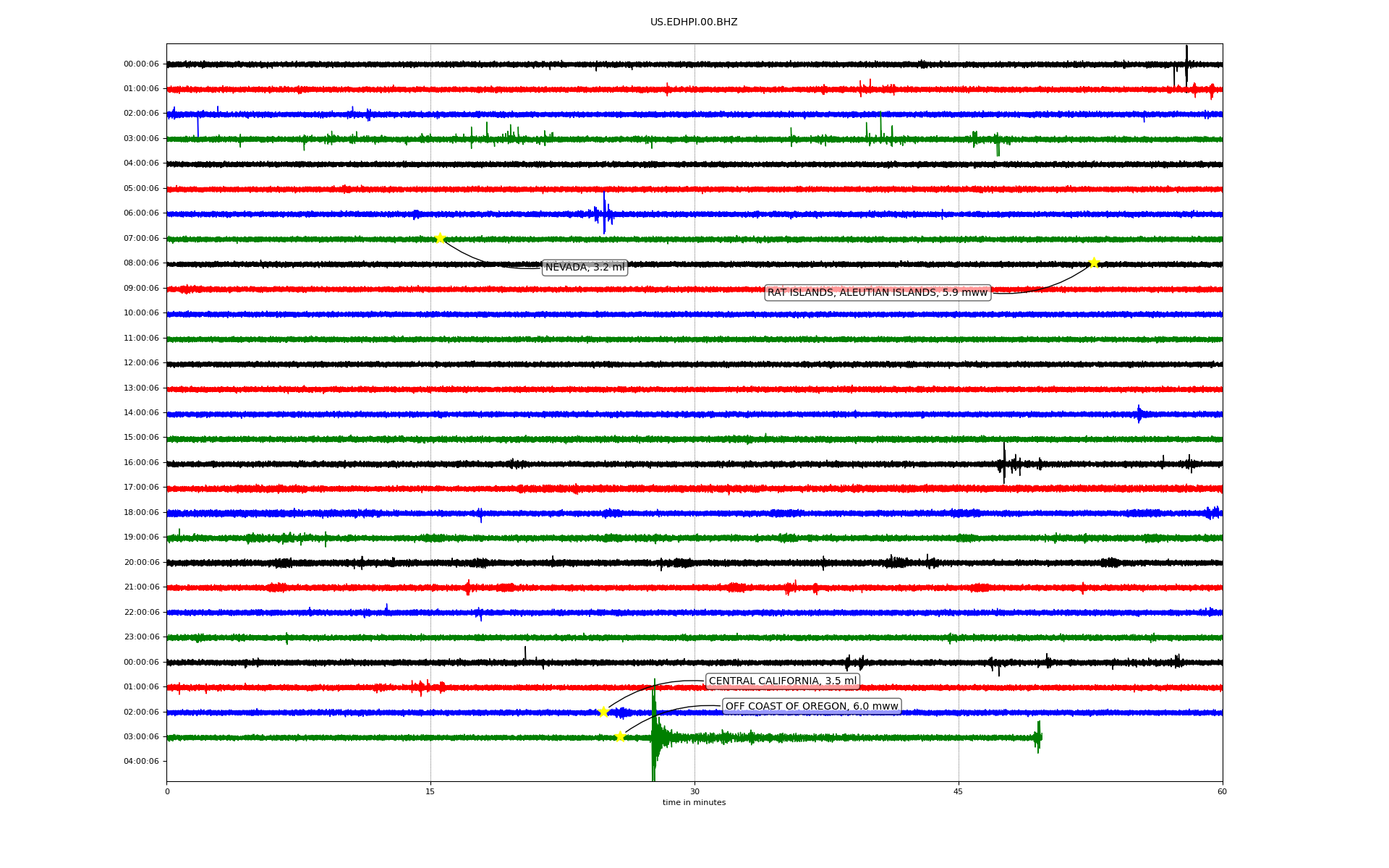Select the OFF COAST OF OREGON, 6.0 mww label
This screenshot has width=1389, height=868.
click(812, 706)
